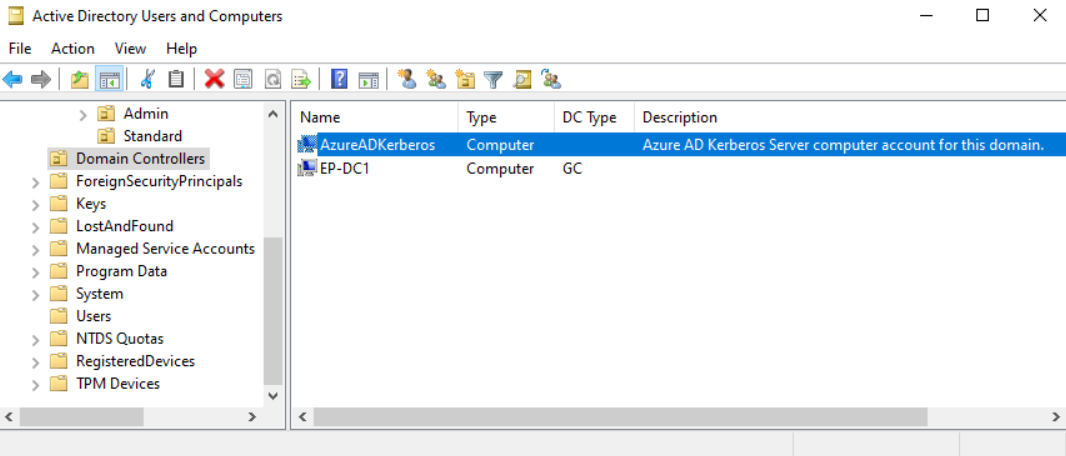
Task: Select Domain Controllers in tree
Action: pyautogui.click(x=140, y=158)
